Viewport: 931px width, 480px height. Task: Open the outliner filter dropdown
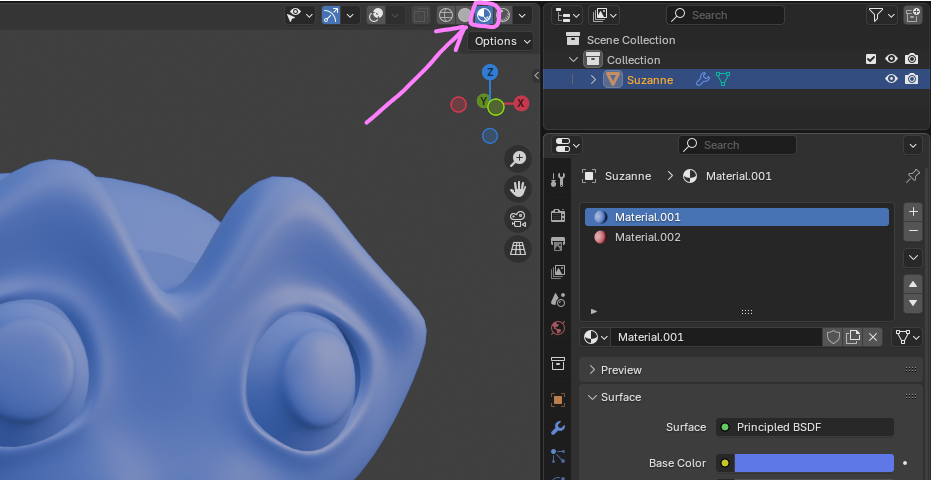click(881, 15)
